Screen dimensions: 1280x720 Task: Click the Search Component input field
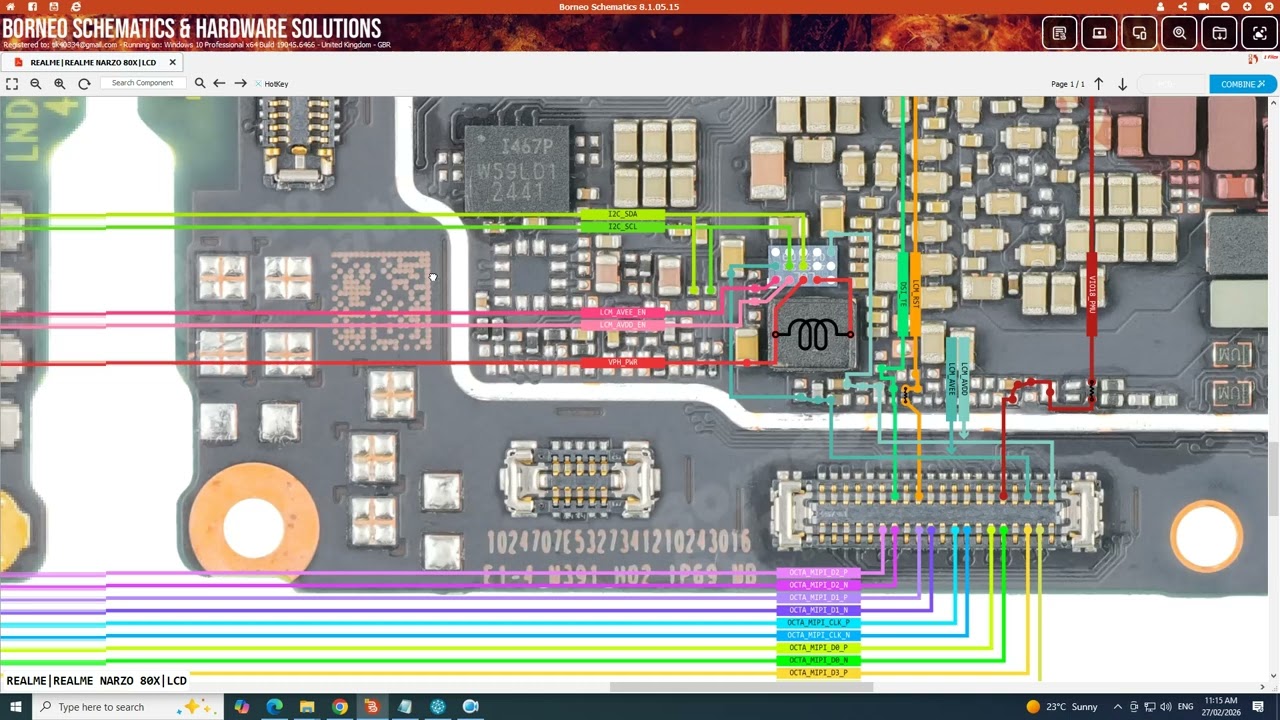pos(142,83)
